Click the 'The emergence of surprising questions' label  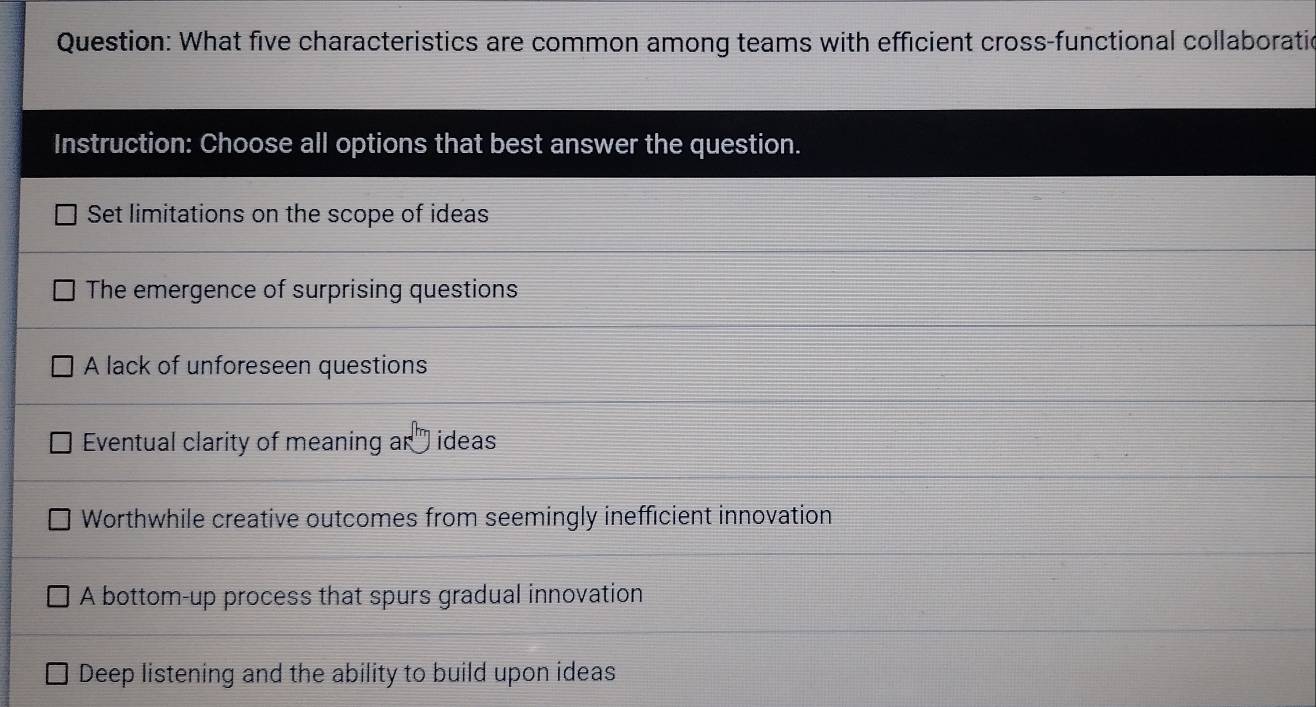(x=302, y=290)
